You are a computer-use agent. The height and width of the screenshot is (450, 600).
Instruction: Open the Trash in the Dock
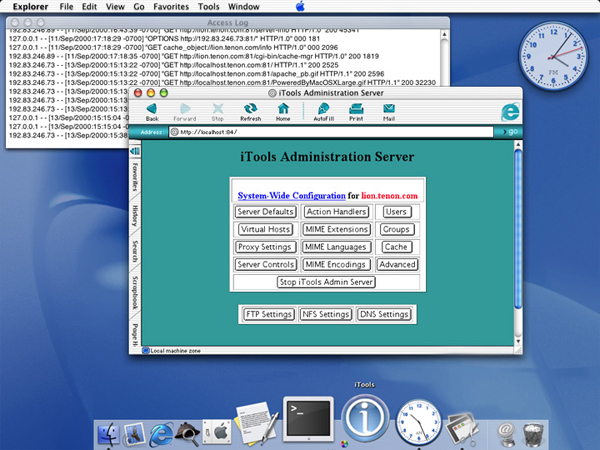533,434
